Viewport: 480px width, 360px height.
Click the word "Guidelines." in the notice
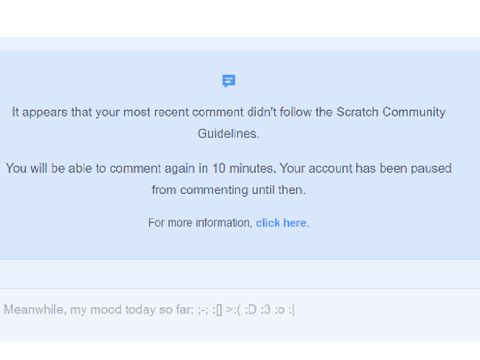point(228,134)
